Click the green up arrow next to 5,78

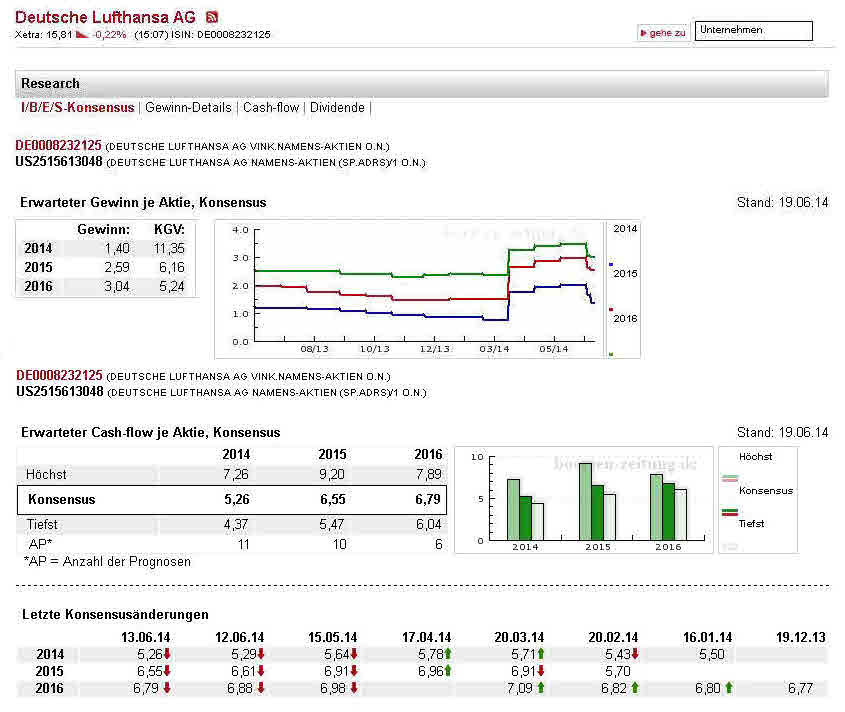pyautogui.click(x=448, y=654)
